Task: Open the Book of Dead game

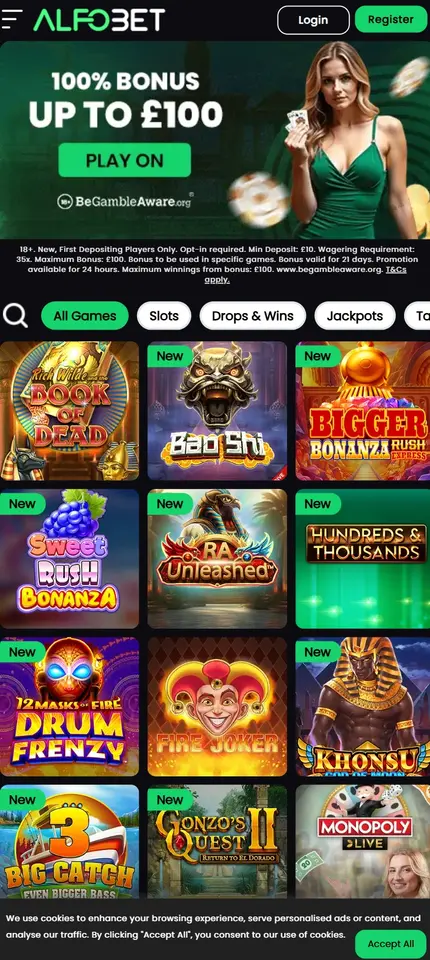Action: point(69,411)
